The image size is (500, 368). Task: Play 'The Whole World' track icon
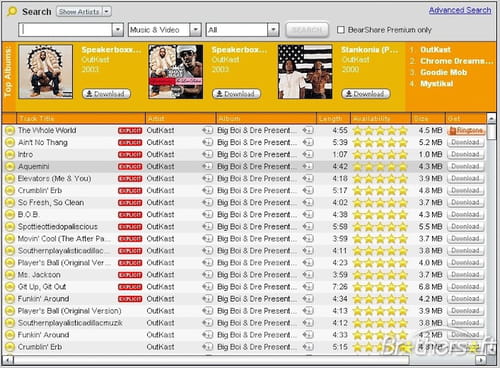click(x=10, y=131)
